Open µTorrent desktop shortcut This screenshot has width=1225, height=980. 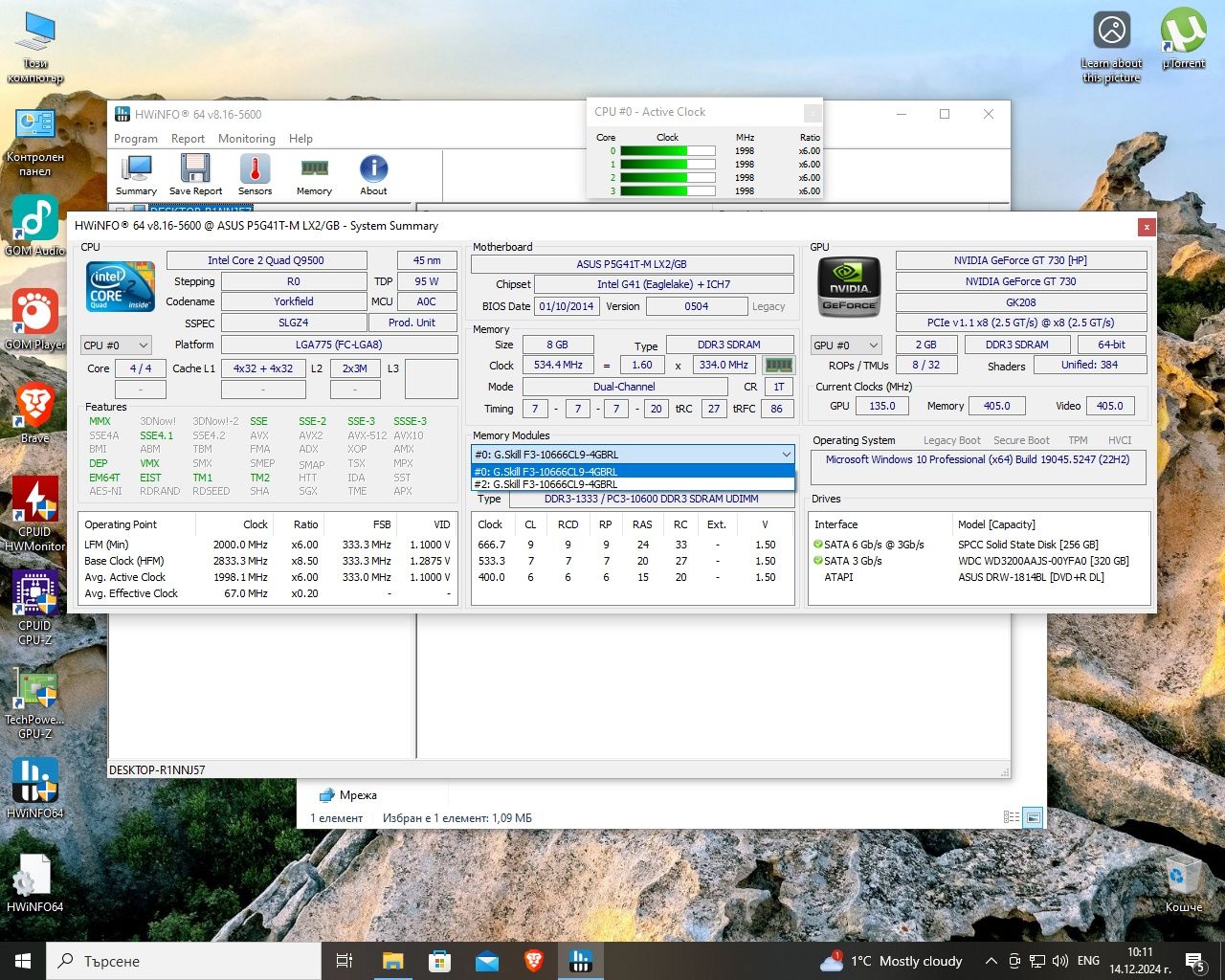(1184, 38)
